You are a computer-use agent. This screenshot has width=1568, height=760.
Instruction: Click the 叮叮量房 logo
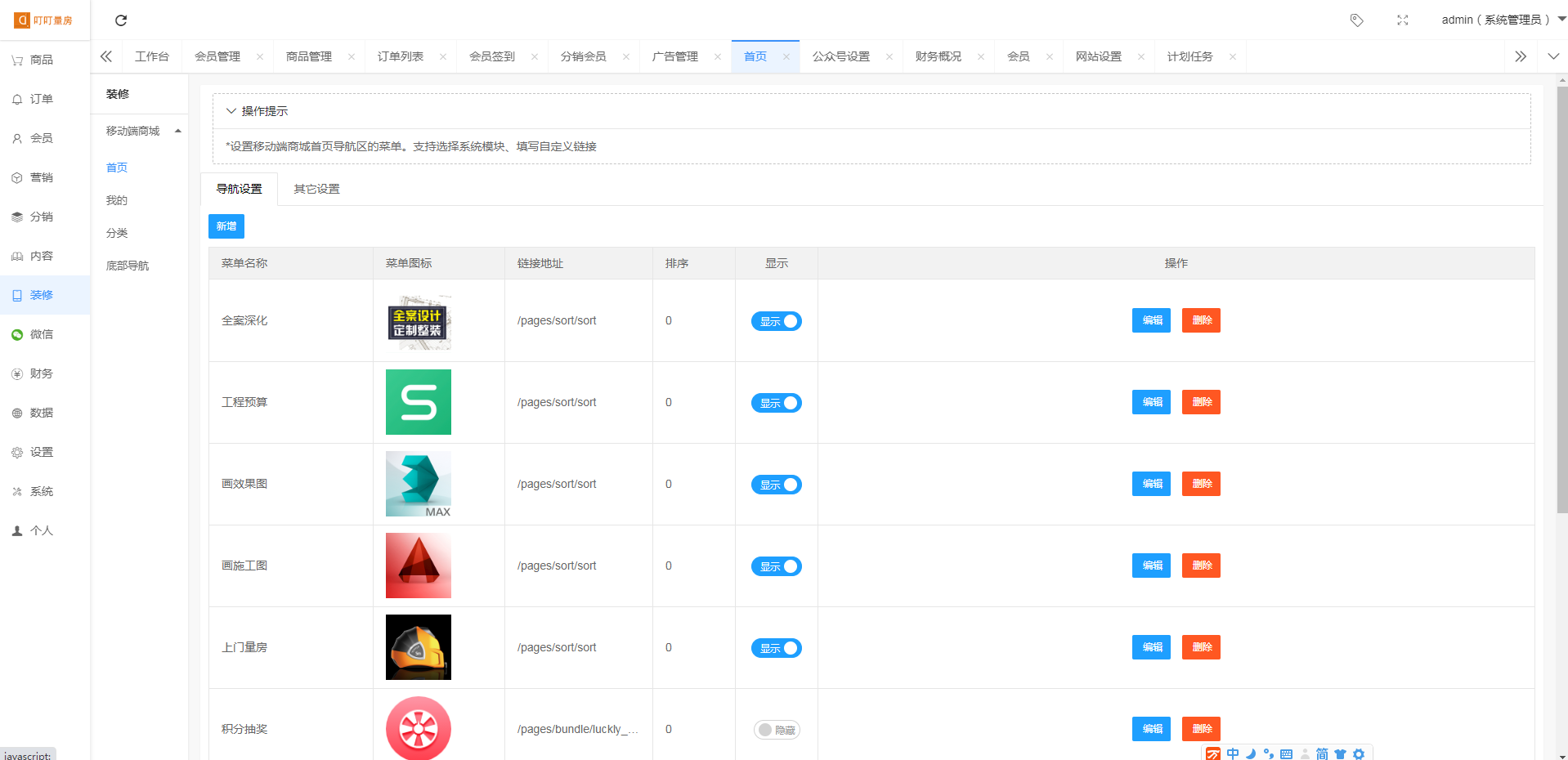43,20
